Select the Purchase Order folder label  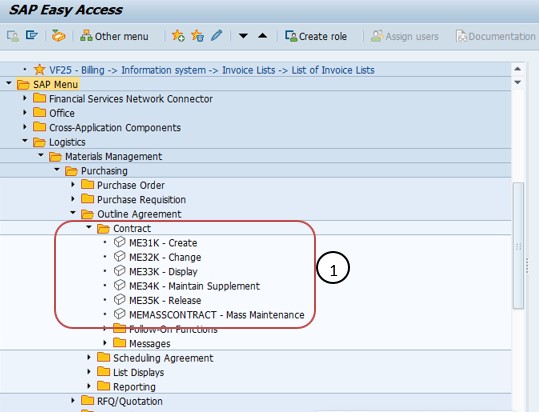131,185
